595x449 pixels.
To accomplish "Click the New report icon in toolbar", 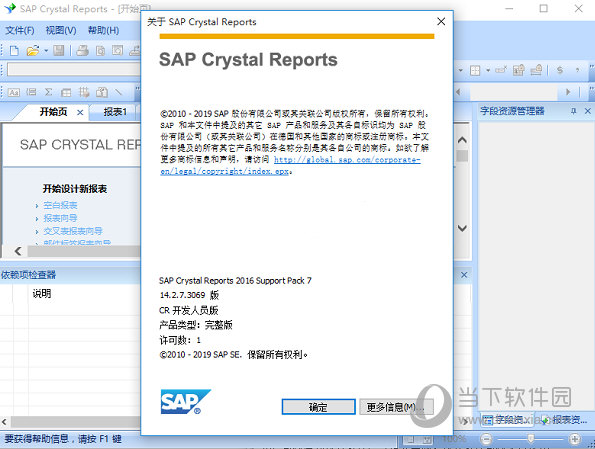I will tap(14, 51).
